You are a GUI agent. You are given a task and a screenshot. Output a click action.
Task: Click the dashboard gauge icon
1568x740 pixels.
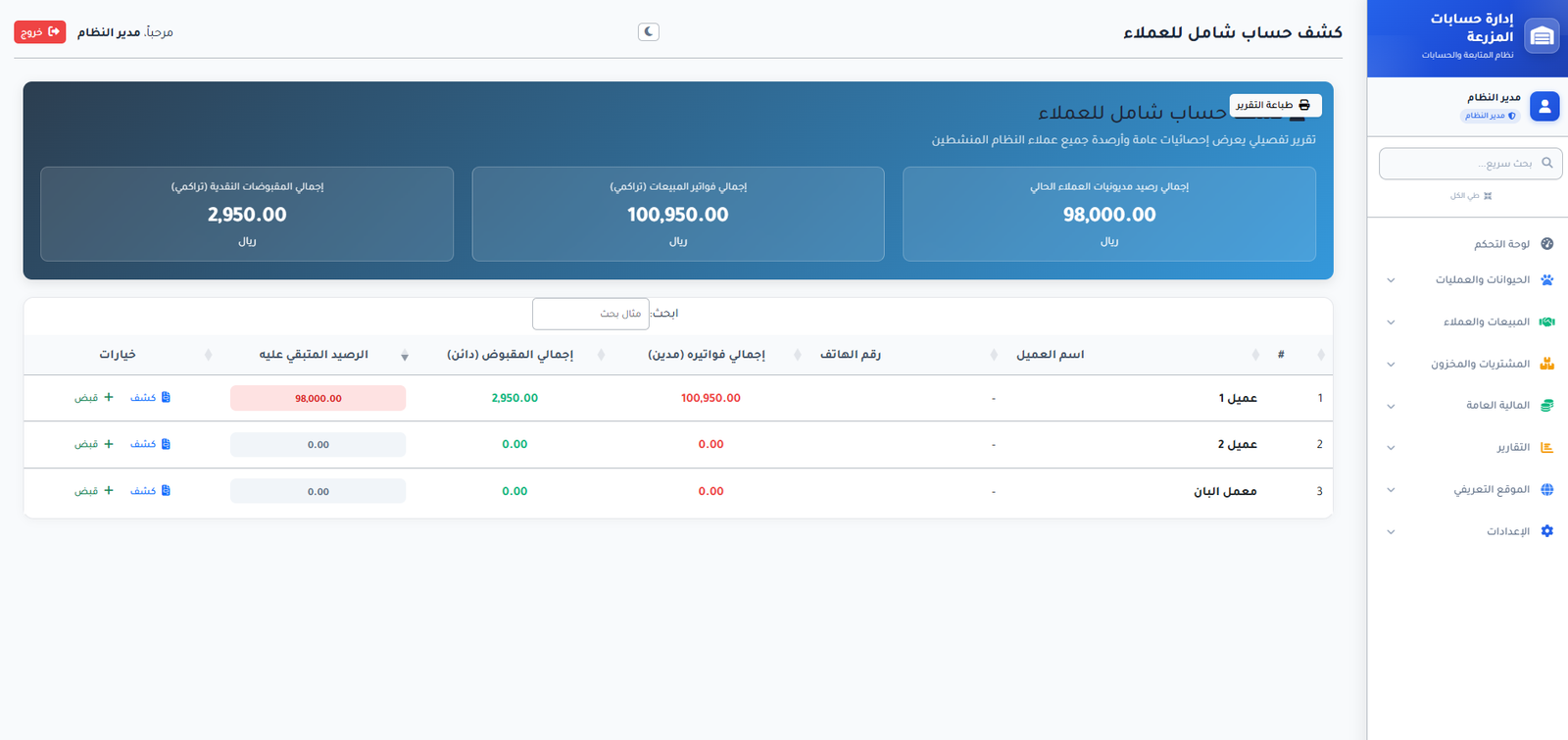click(1547, 244)
